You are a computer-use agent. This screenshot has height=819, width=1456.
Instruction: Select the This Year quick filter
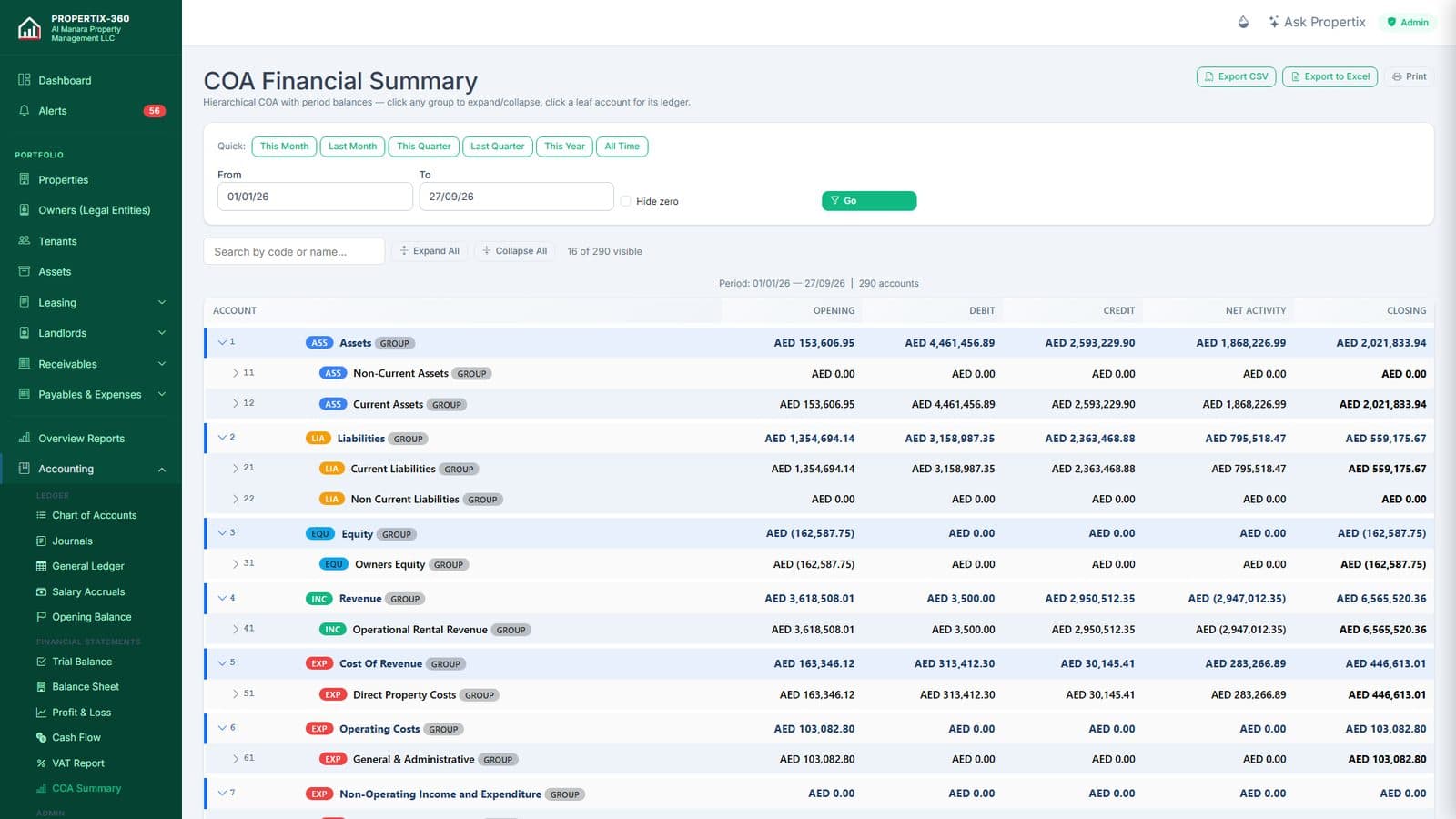point(564,147)
